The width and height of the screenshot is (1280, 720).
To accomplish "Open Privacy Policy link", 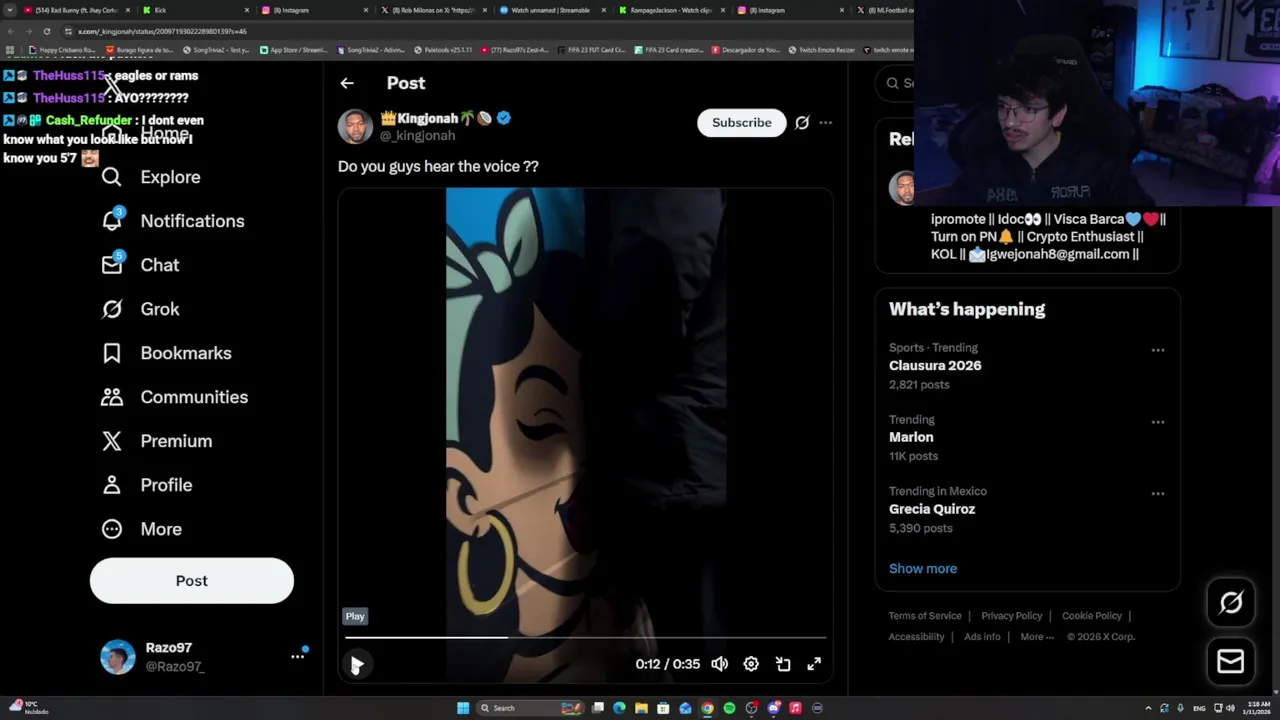I will [1012, 616].
